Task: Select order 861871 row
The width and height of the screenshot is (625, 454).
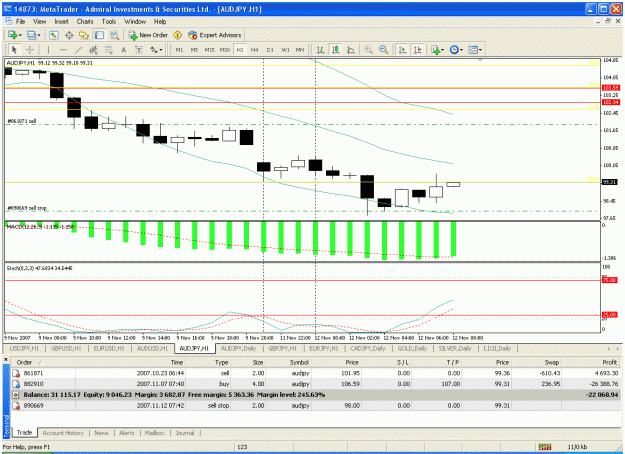Action: click(x=316, y=373)
